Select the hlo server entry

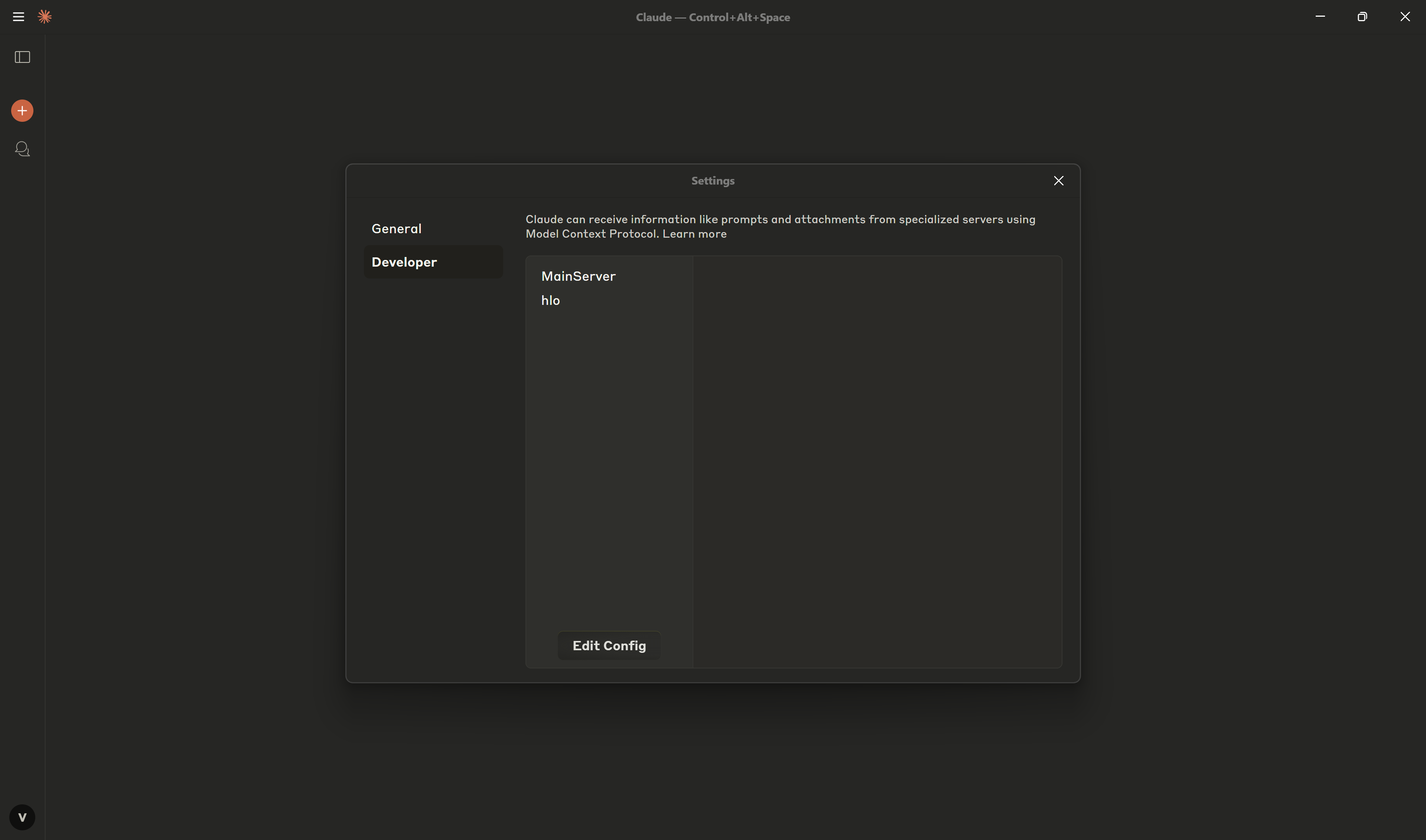550,300
